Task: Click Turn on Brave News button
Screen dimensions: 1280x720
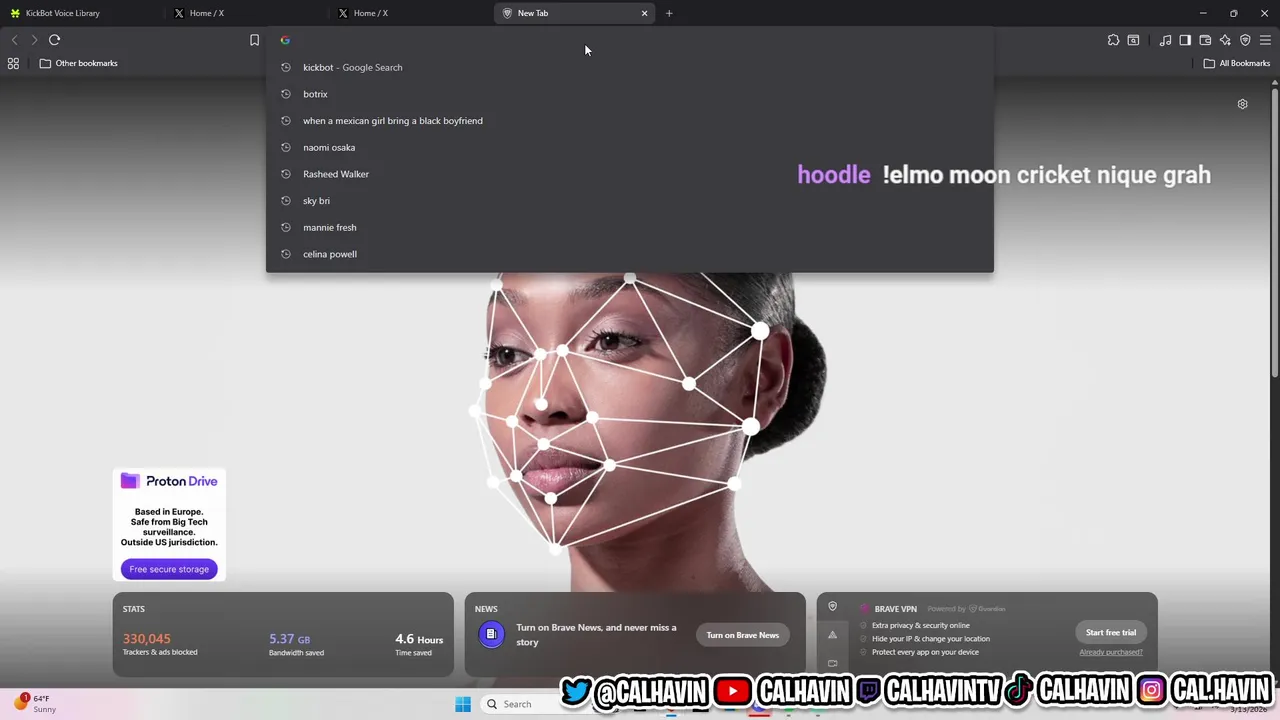Action: [743, 635]
